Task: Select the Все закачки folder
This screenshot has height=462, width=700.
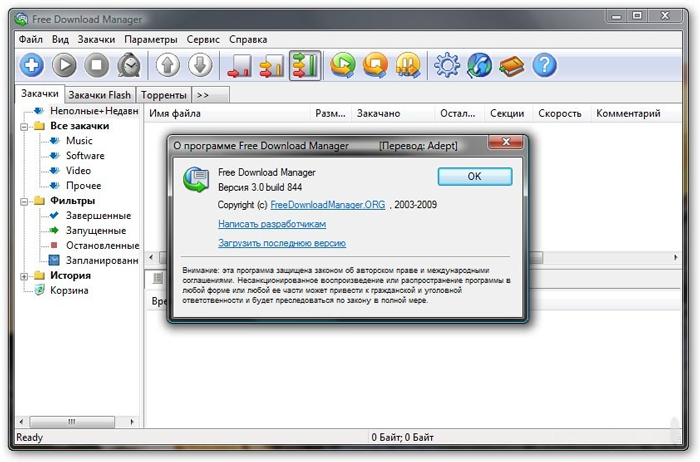Action: click(x=80, y=126)
